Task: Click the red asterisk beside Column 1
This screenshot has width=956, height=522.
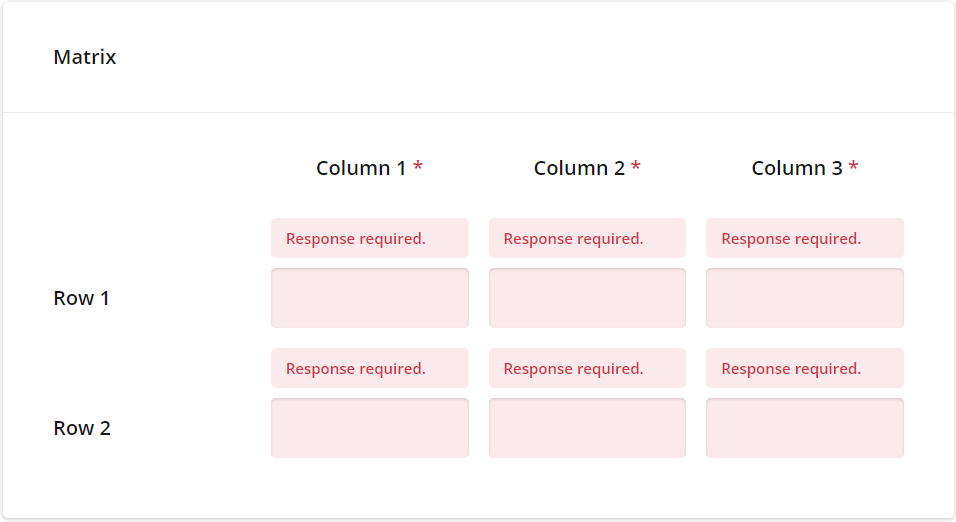Action: [418, 166]
